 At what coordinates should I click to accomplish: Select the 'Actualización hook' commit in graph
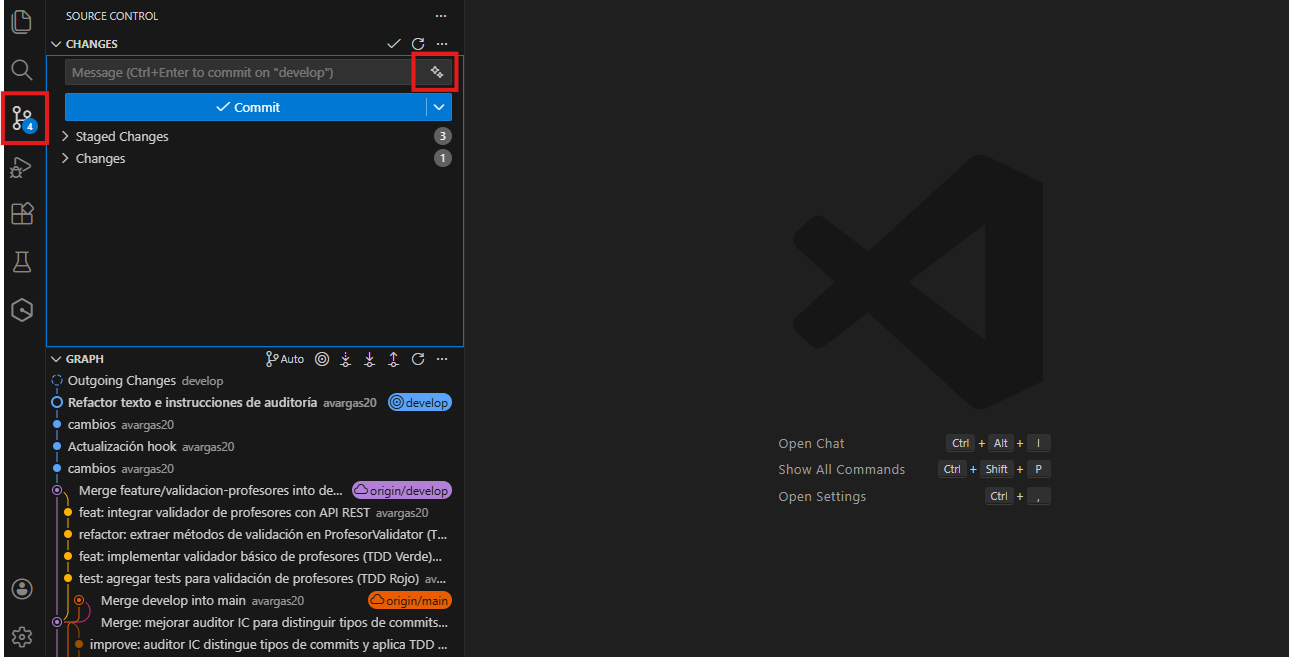pyautogui.click(x=122, y=446)
